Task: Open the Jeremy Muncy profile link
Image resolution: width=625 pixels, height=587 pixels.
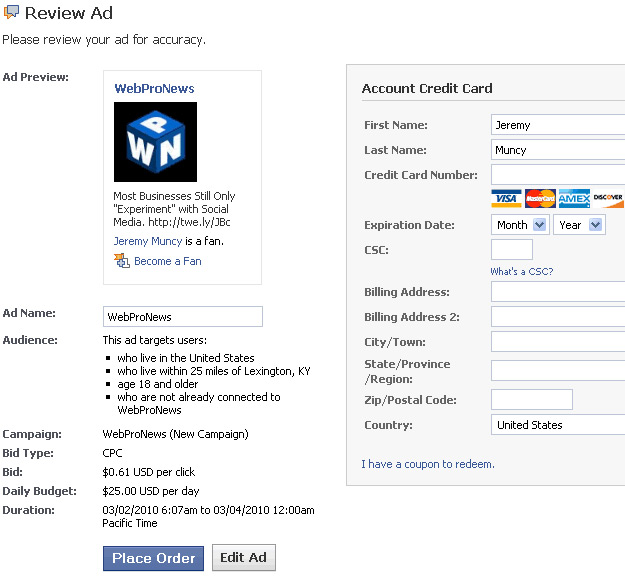Action: pos(148,241)
